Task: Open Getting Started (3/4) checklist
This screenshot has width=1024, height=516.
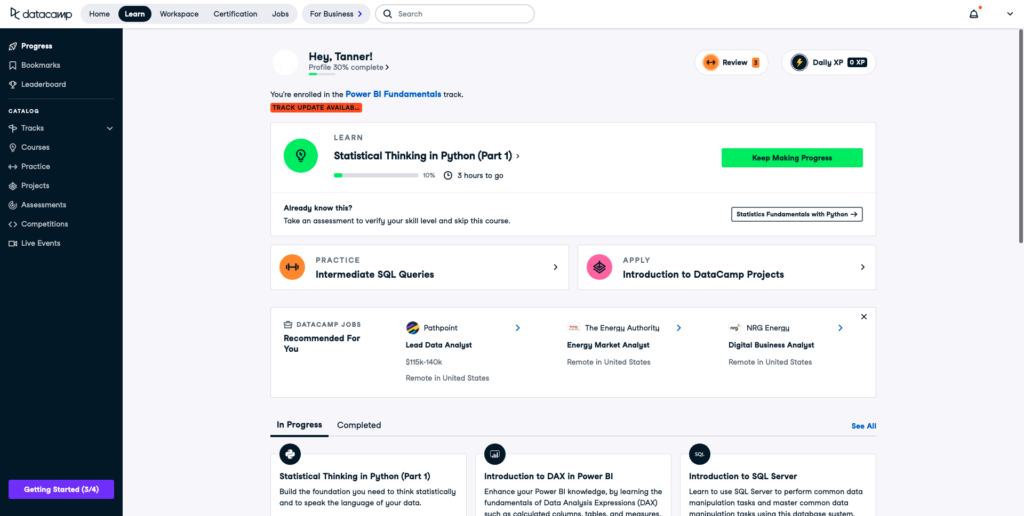Action: click(x=61, y=489)
